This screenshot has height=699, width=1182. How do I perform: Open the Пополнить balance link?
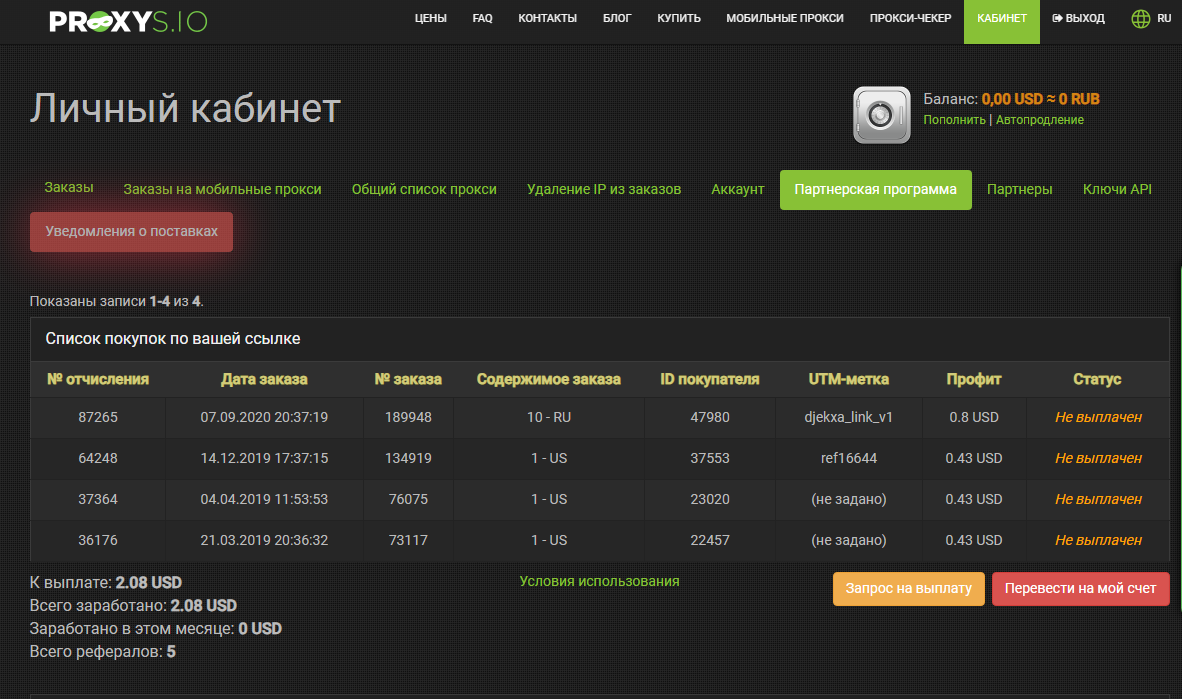[954, 120]
